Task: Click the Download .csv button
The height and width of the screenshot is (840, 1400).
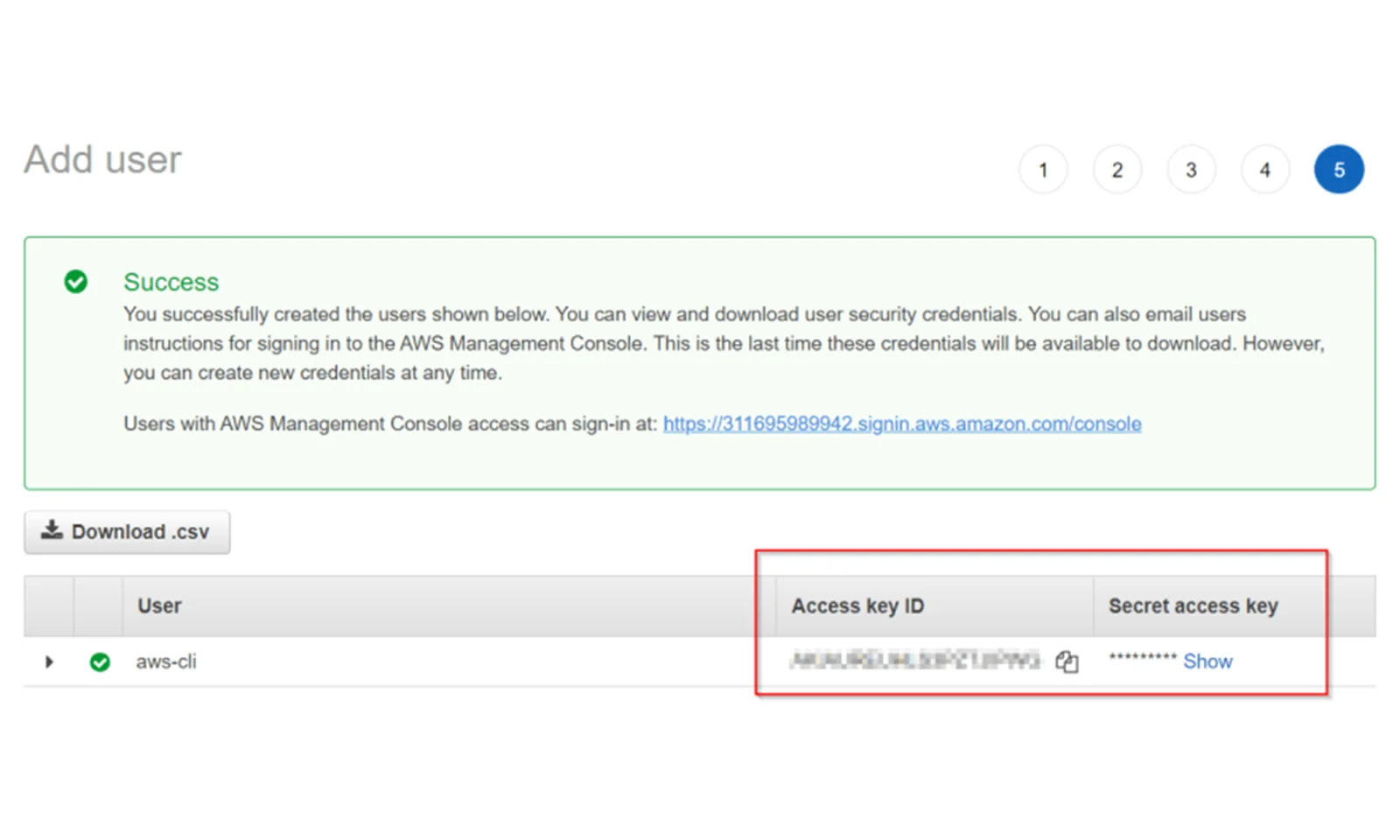Action: (127, 530)
